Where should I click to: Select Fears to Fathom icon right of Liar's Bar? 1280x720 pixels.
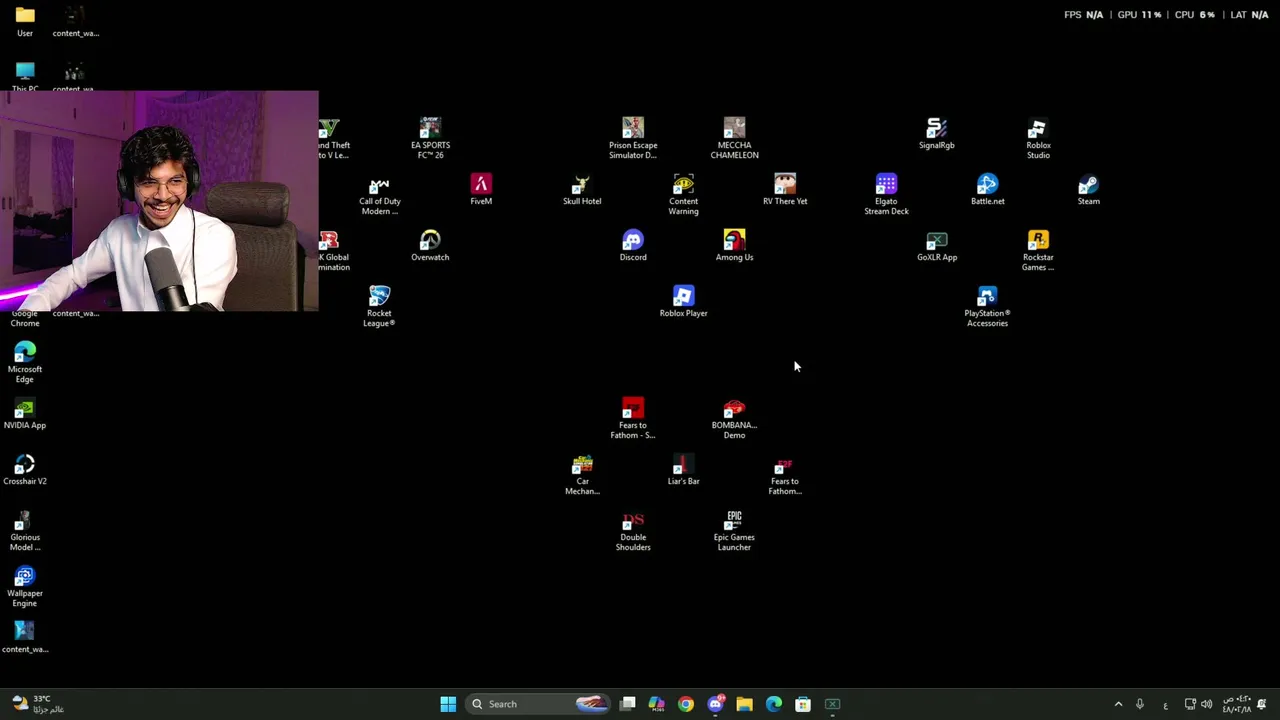pyautogui.click(x=785, y=474)
